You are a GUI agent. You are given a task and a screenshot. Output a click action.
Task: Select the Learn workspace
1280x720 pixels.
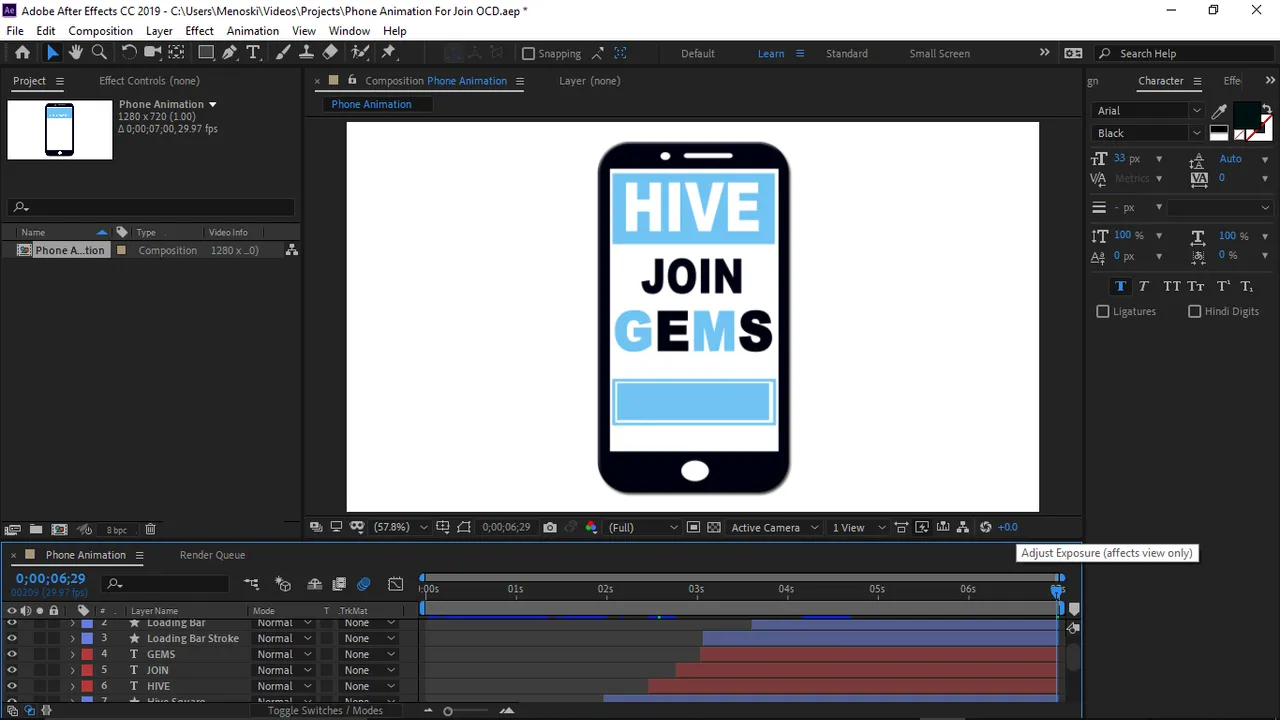click(x=771, y=54)
